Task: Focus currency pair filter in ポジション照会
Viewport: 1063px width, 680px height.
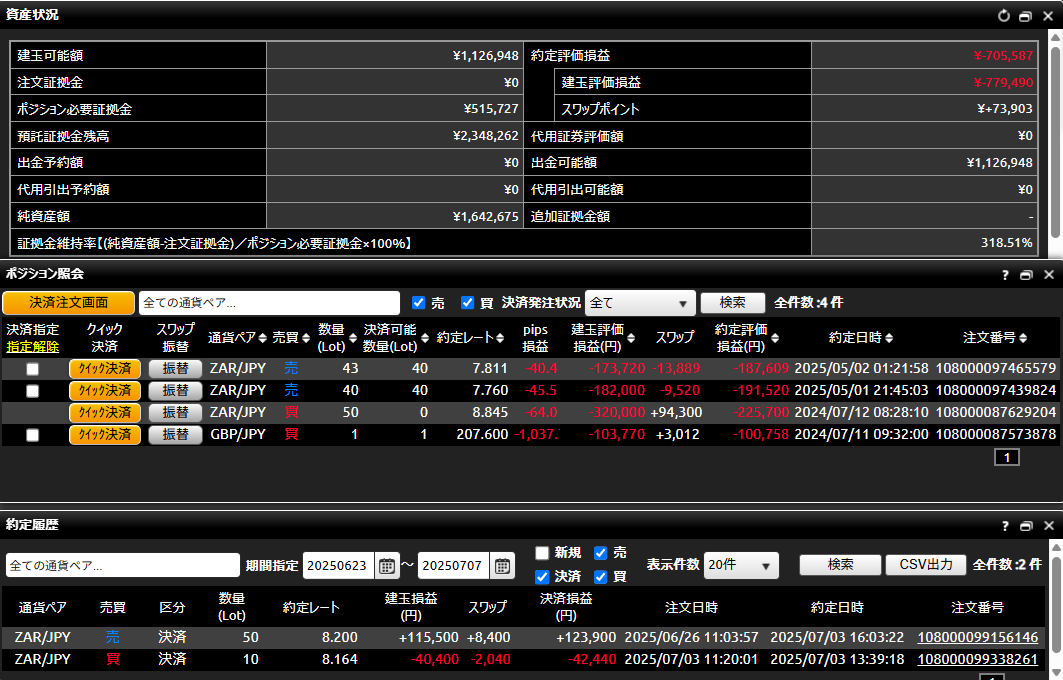Action: point(269,303)
